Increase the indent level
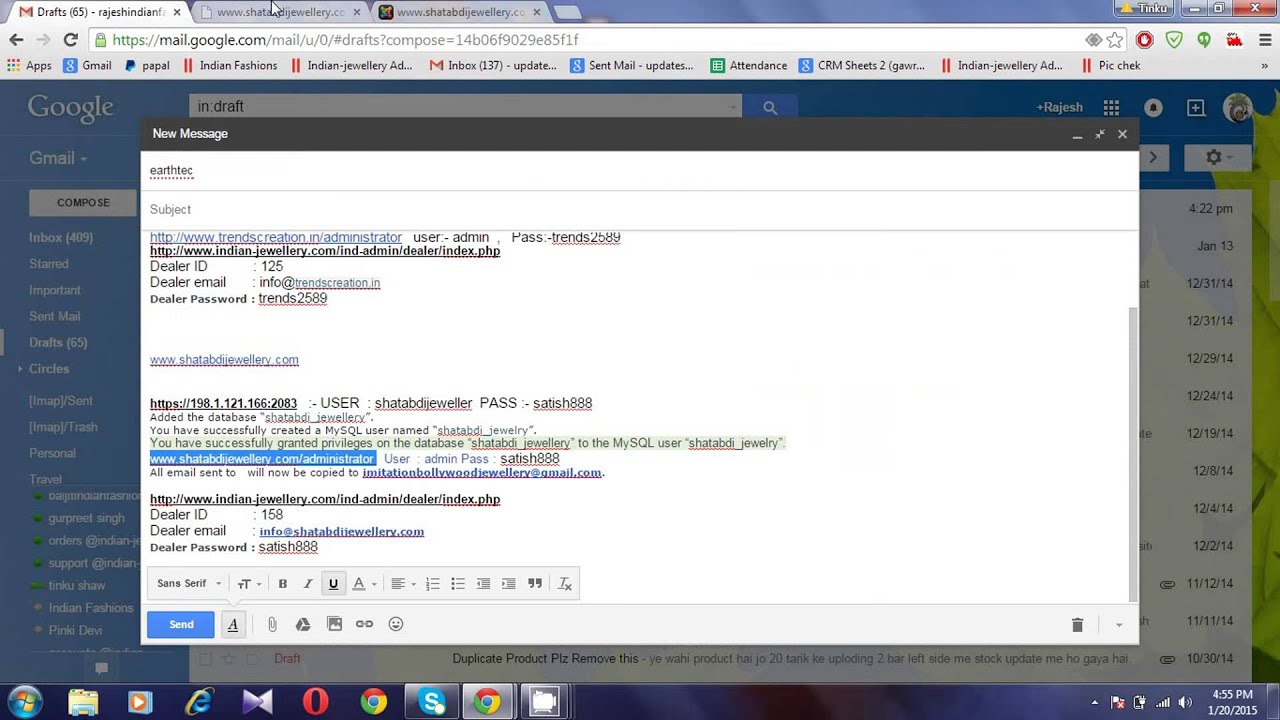The height and width of the screenshot is (720, 1280). coord(509,584)
